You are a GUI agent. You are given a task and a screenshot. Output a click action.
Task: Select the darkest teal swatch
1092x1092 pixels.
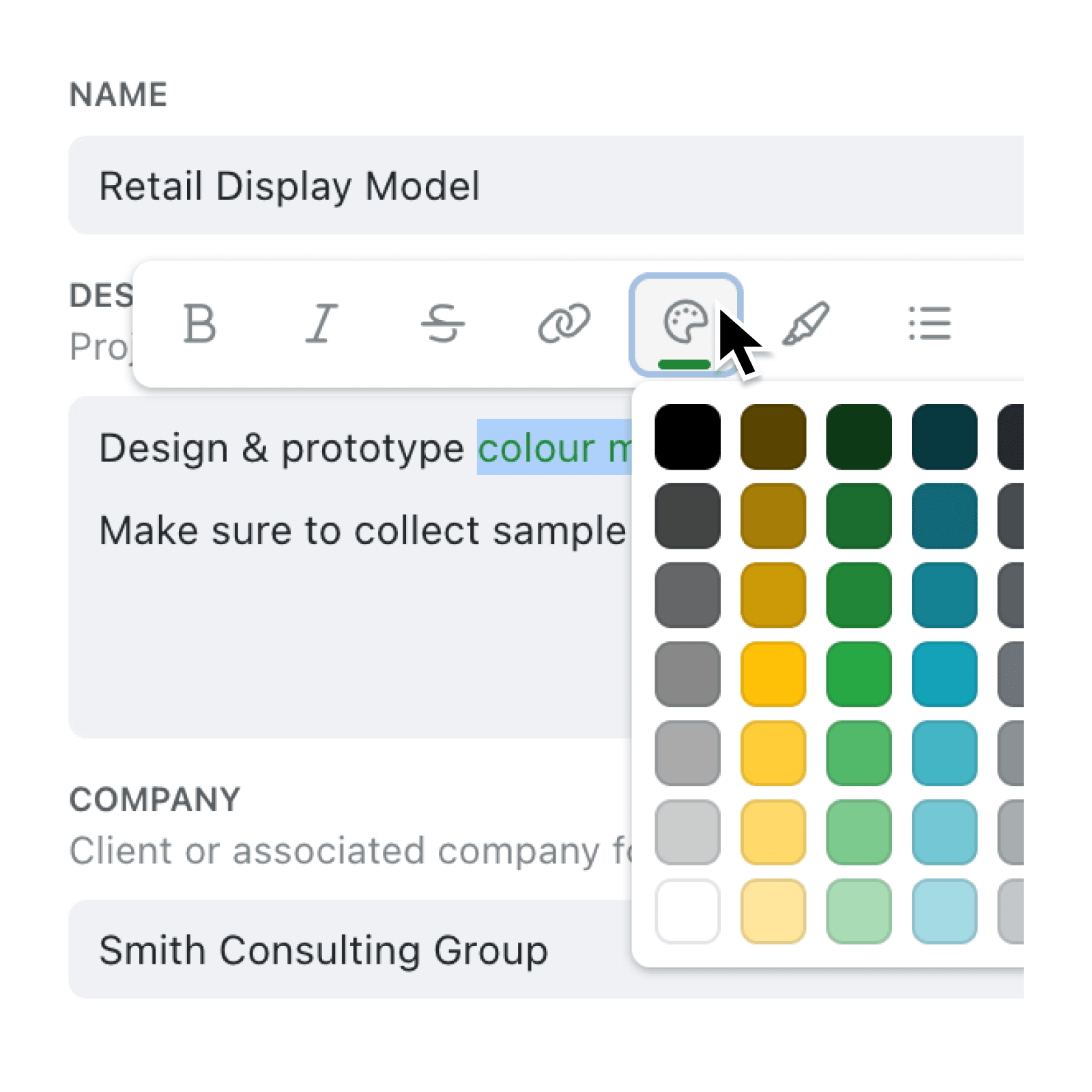tap(945, 437)
